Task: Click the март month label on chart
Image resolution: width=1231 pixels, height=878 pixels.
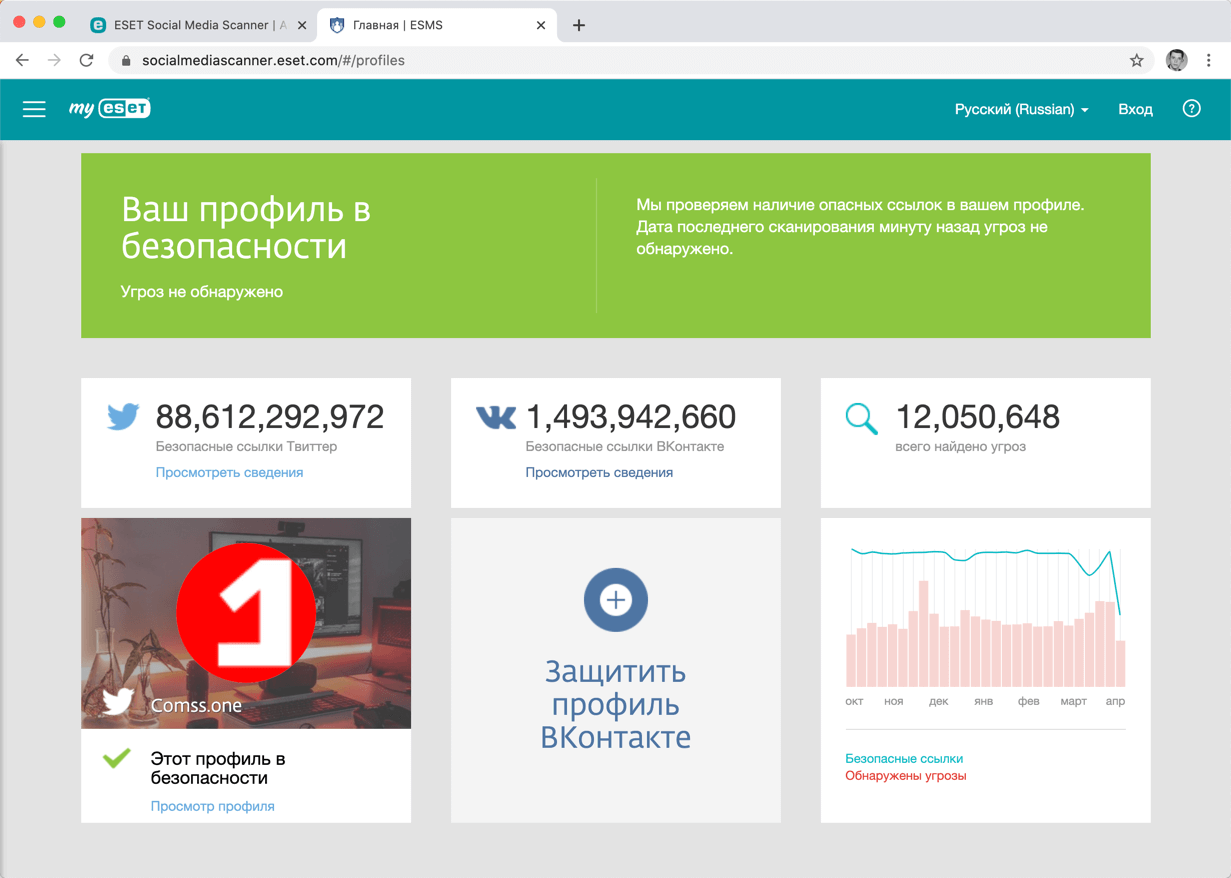Action: (1073, 702)
